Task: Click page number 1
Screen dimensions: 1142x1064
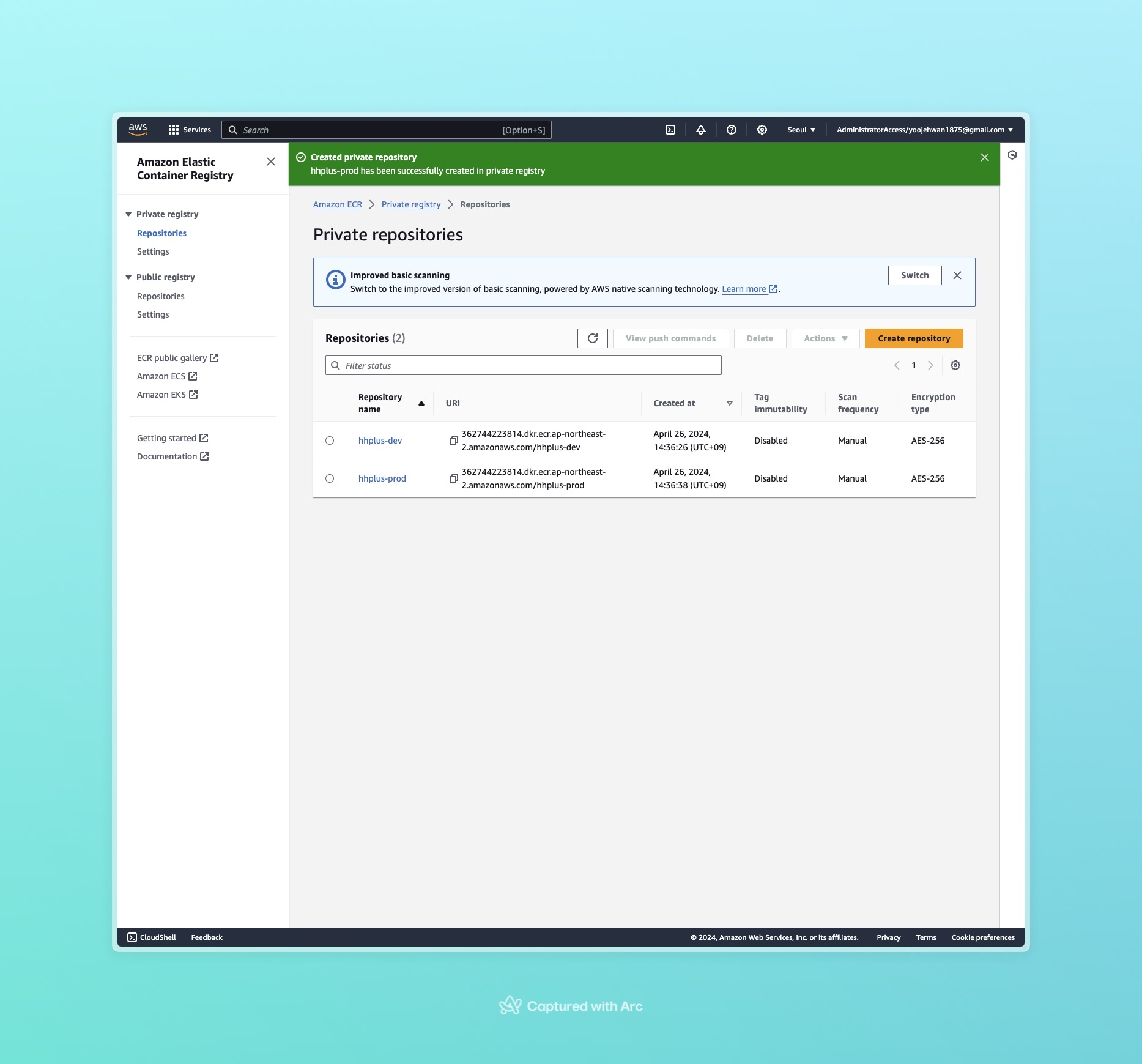Action: [x=914, y=365]
